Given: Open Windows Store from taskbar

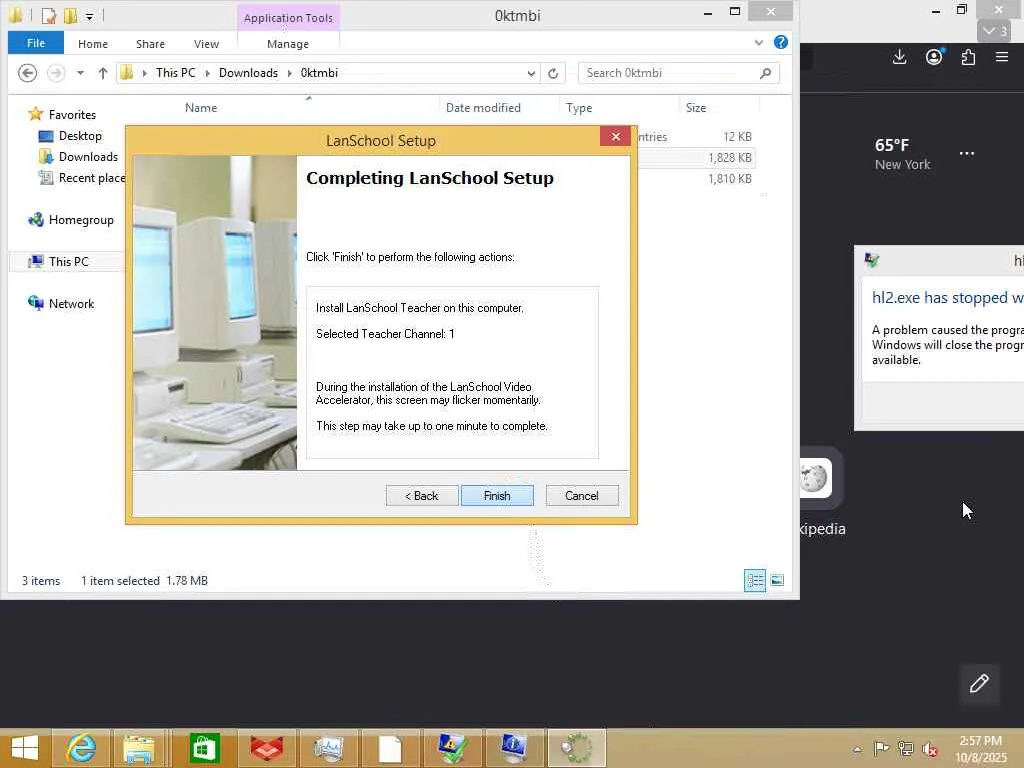Looking at the screenshot, I should tap(204, 748).
